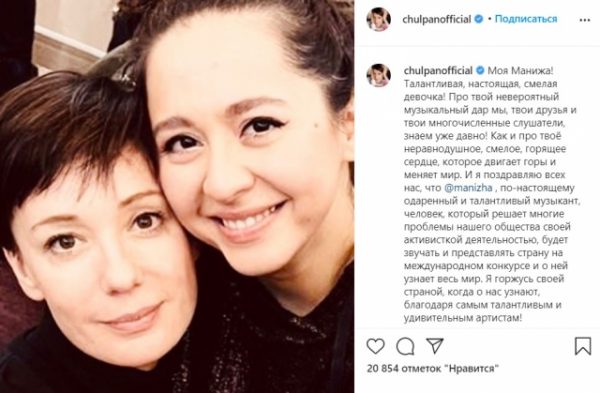Click the smiling woman's face in the photo
600x393 pixels.
(245, 161)
